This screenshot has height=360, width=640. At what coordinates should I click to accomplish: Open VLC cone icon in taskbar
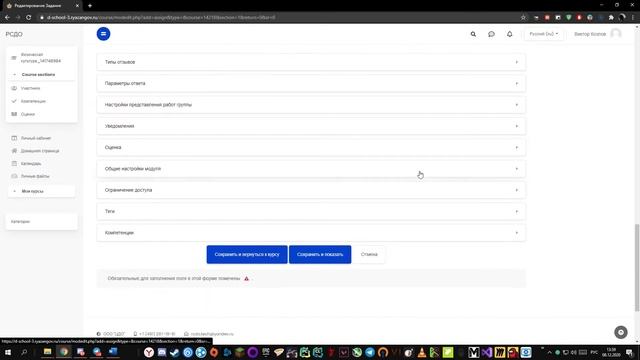[x=422, y=352]
